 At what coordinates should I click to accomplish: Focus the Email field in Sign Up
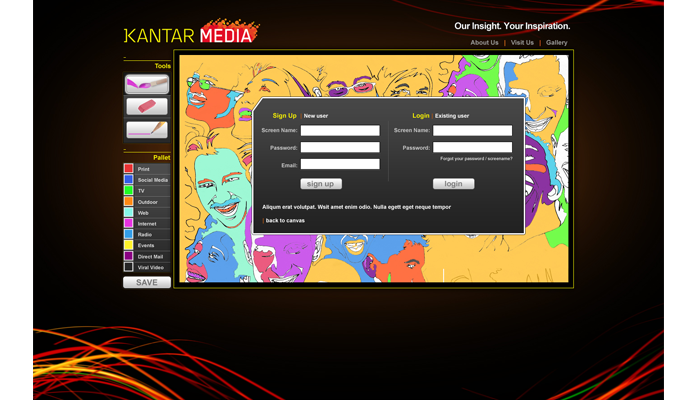pyautogui.click(x=340, y=164)
